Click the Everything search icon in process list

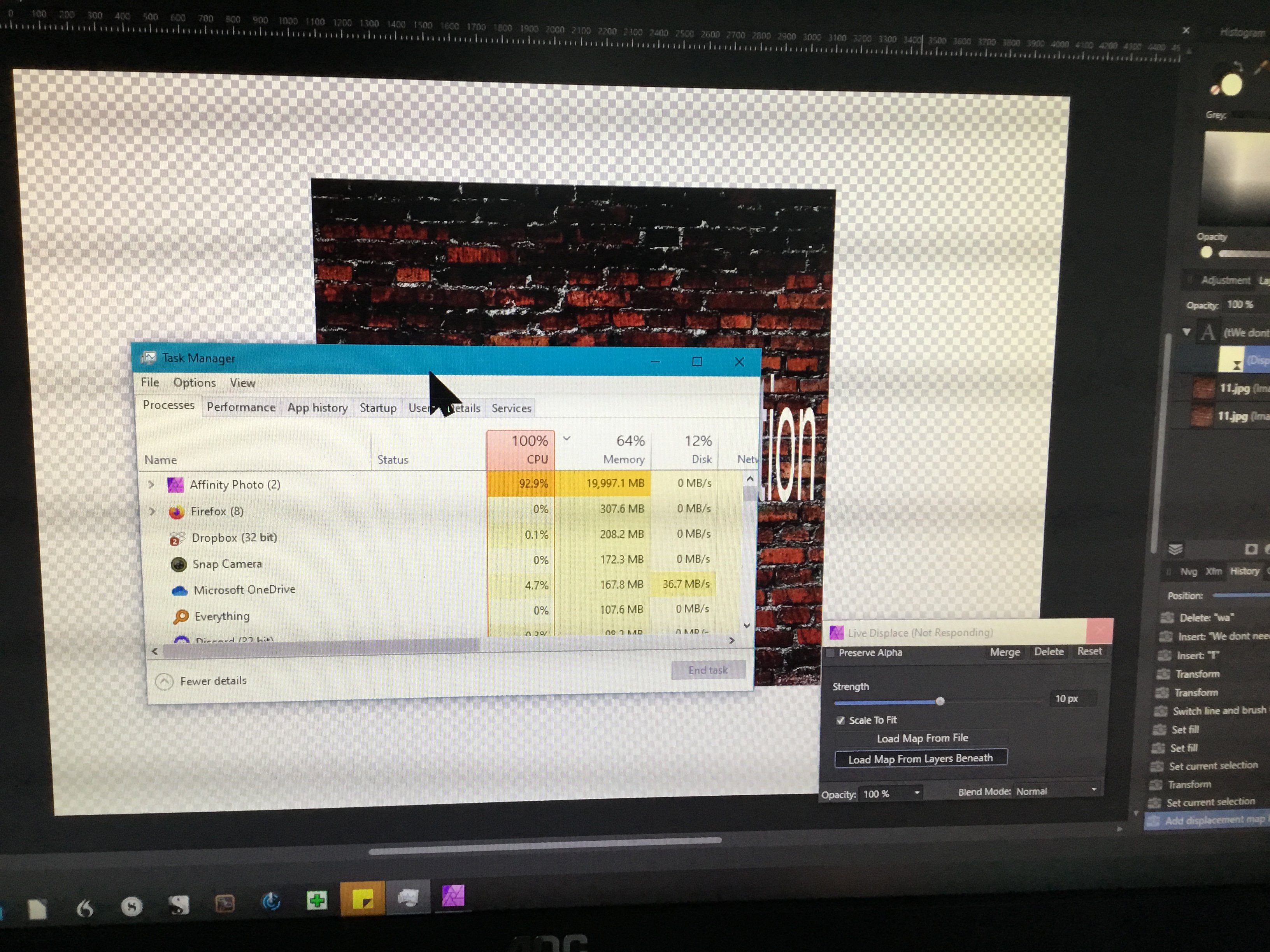[181, 617]
